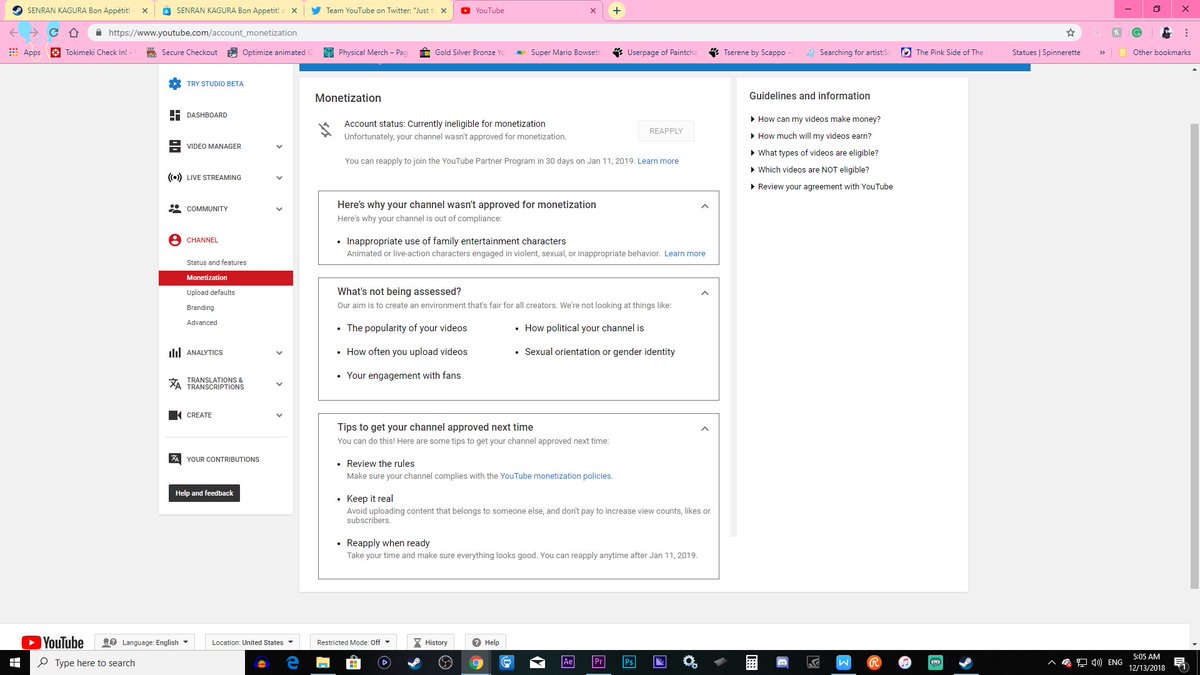The height and width of the screenshot is (675, 1200).
Task: Click the Reapply button
Action: click(666, 131)
